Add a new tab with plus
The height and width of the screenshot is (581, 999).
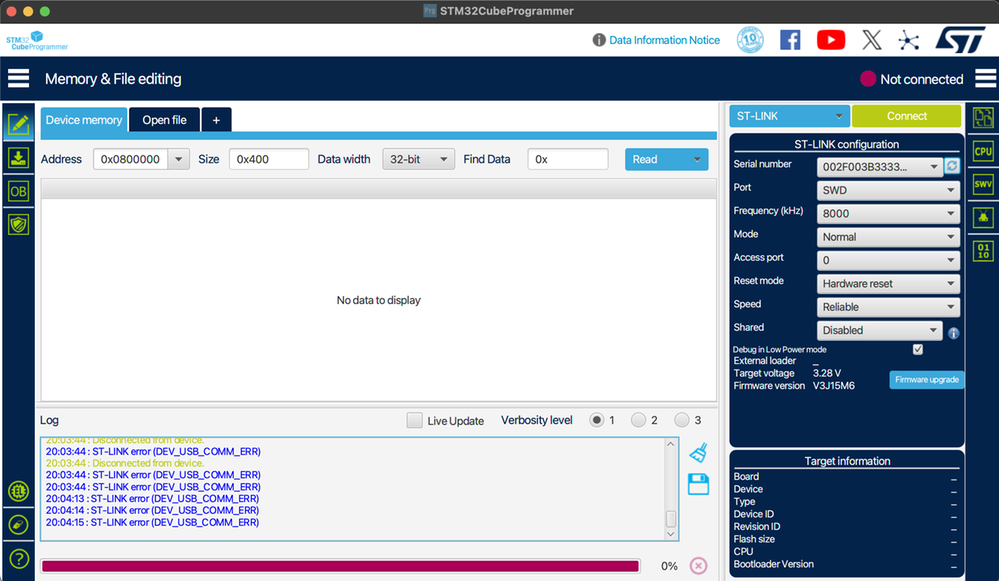coord(216,120)
